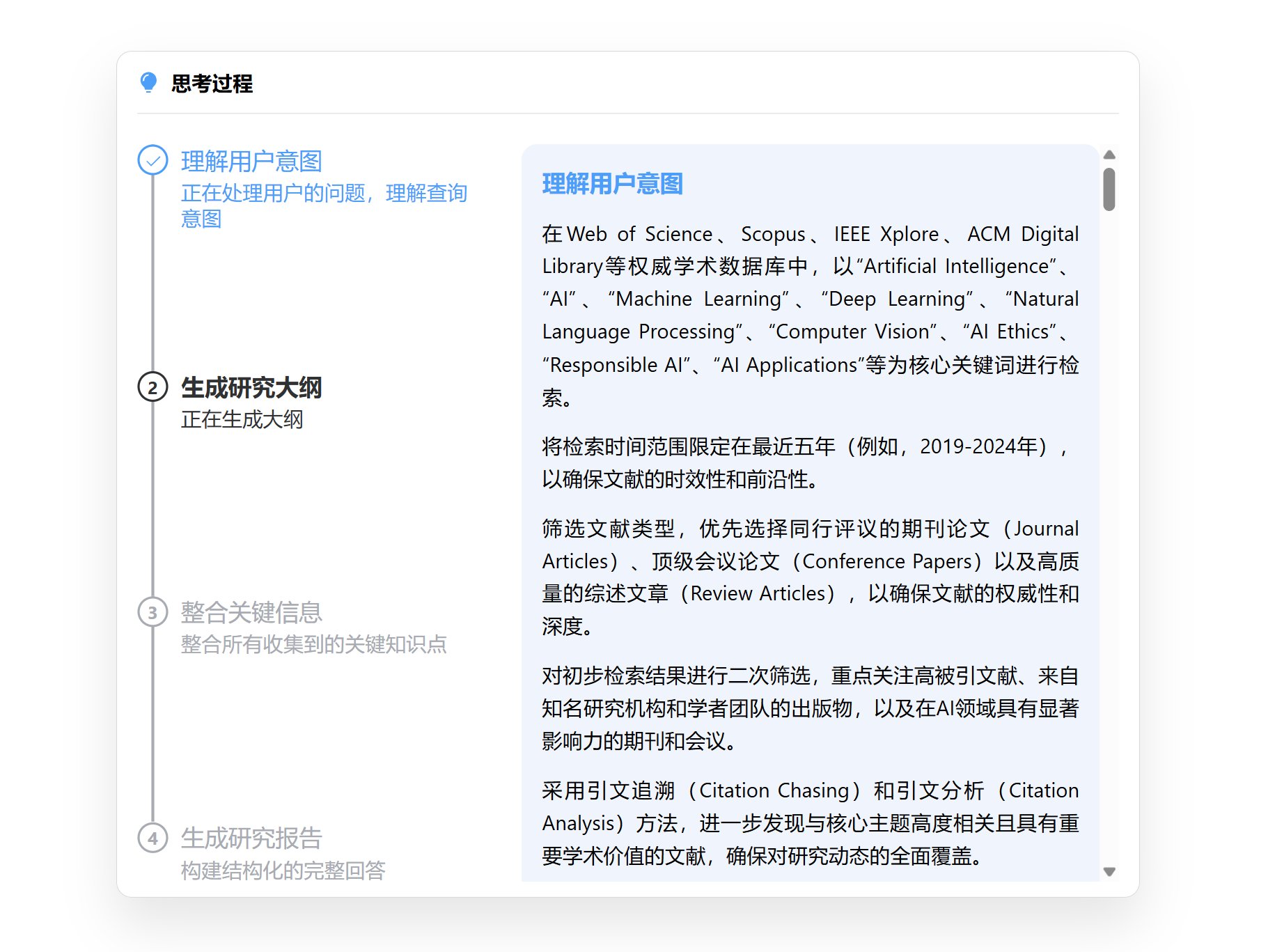Image resolution: width=1275 pixels, height=952 pixels.
Task: Click the step 3 number circle
Action: click(x=152, y=613)
